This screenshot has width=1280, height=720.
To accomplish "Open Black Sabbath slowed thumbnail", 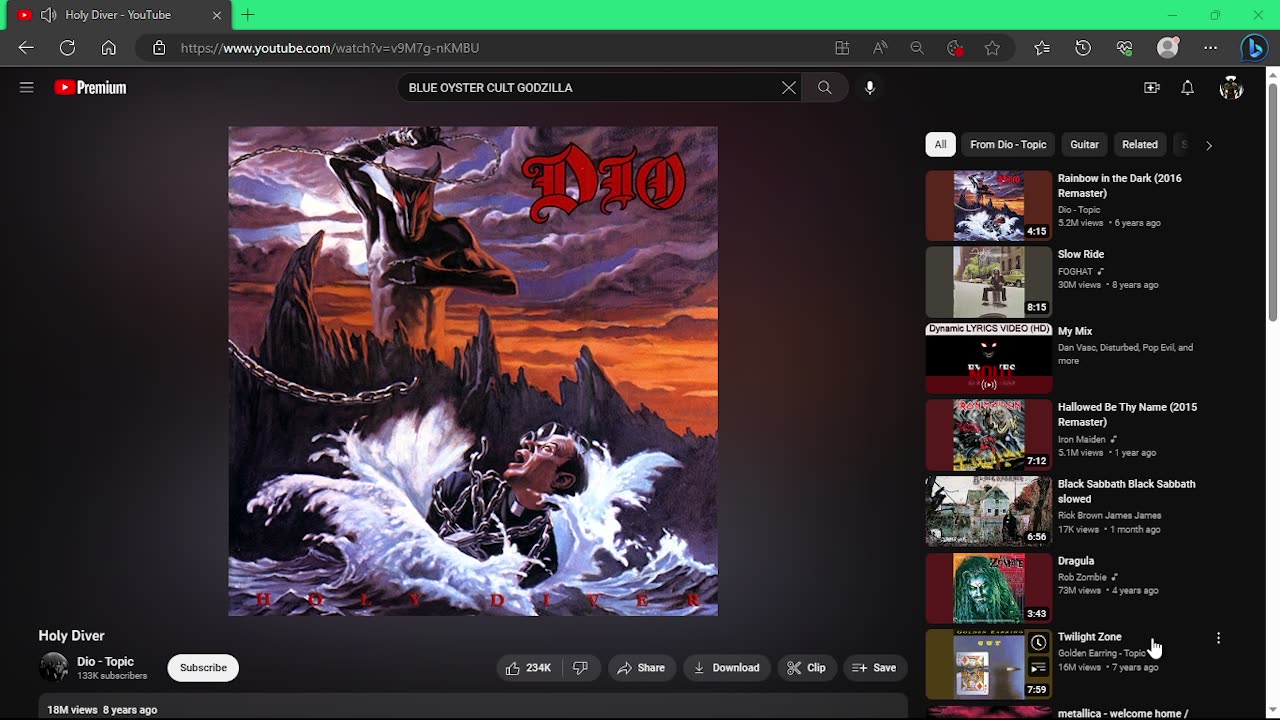I will pos(989,511).
